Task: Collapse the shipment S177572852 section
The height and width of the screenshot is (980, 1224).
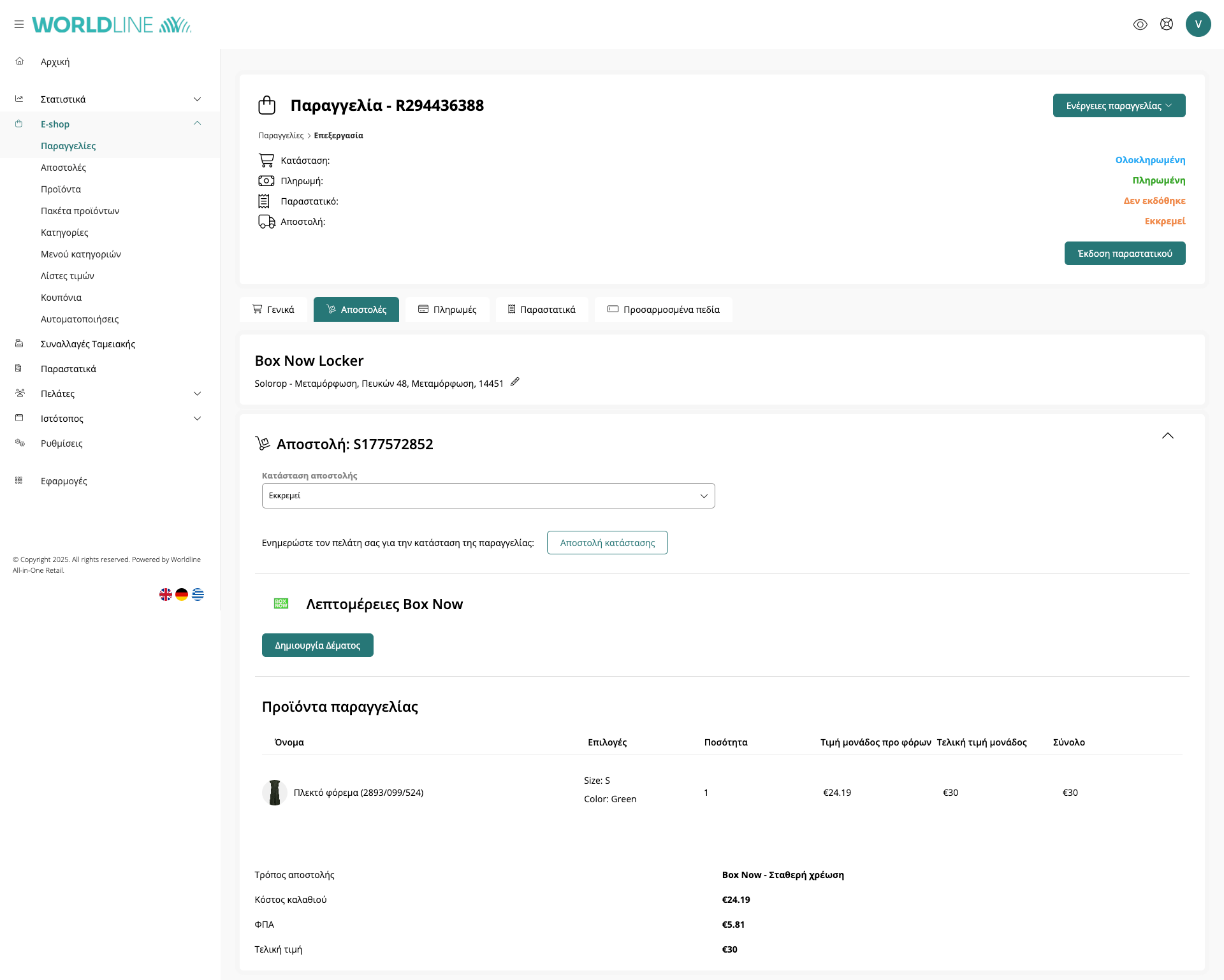Action: [x=1167, y=436]
